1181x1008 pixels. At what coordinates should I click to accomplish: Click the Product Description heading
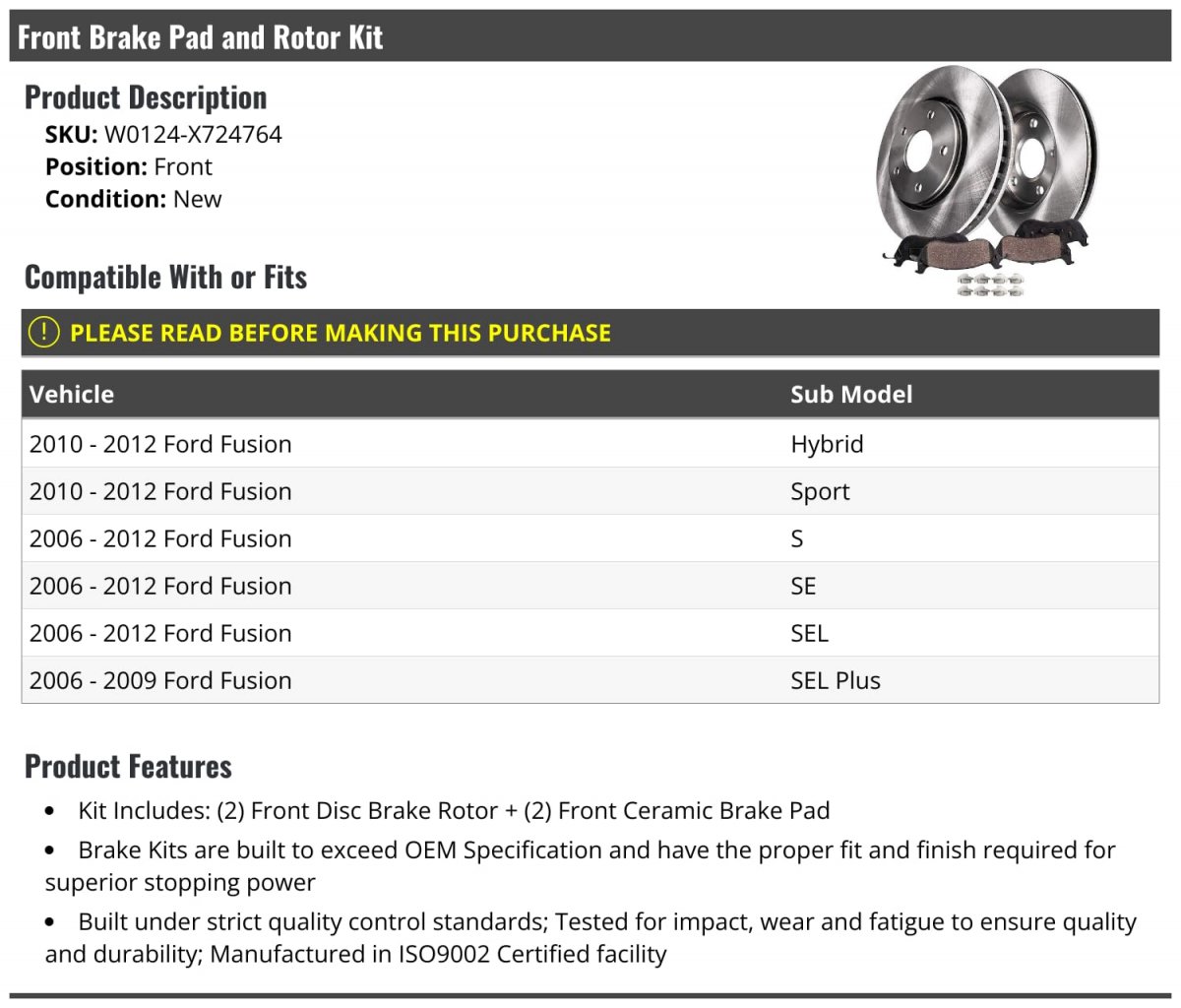(146, 97)
